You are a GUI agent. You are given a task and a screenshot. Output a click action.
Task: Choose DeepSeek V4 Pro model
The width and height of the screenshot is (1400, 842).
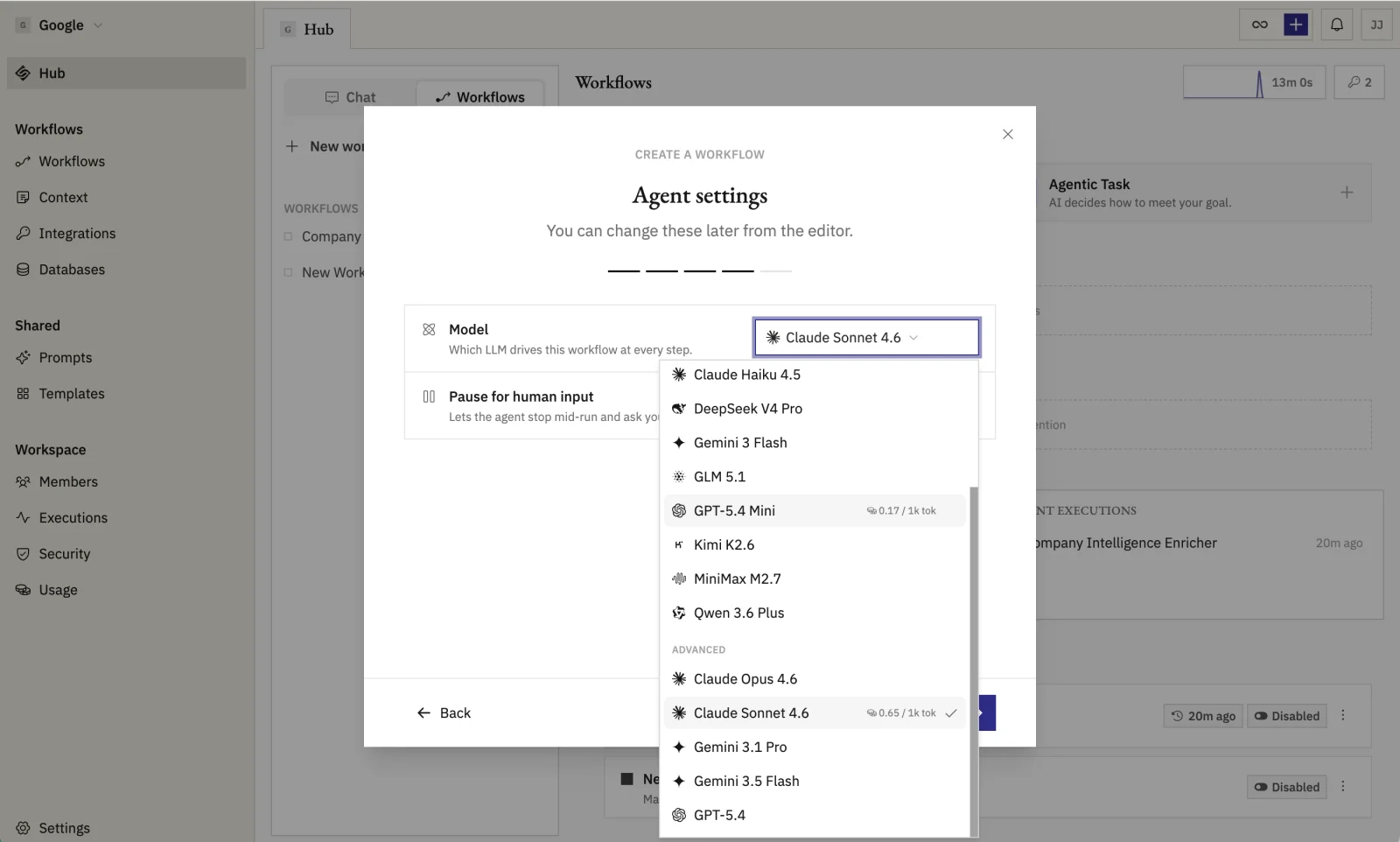(815, 409)
